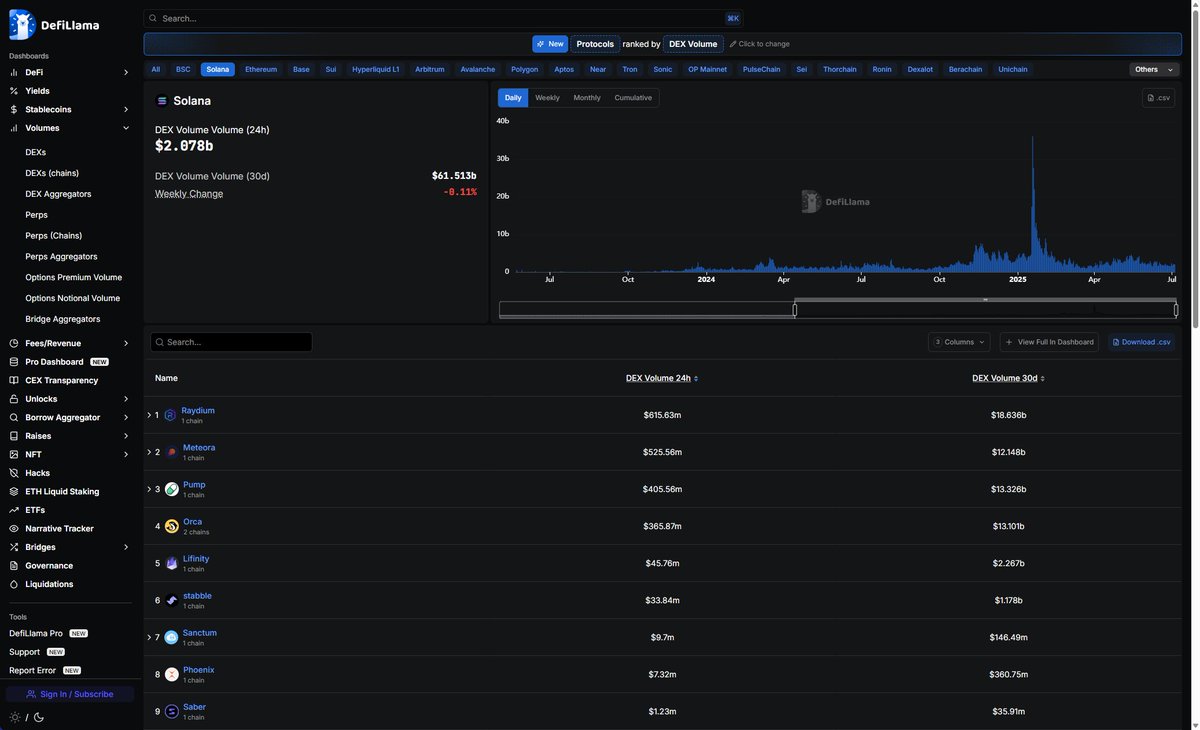This screenshot has height=730, width=1200.
Task: Click the CEX Transparency book icon
Action: (x=14, y=381)
